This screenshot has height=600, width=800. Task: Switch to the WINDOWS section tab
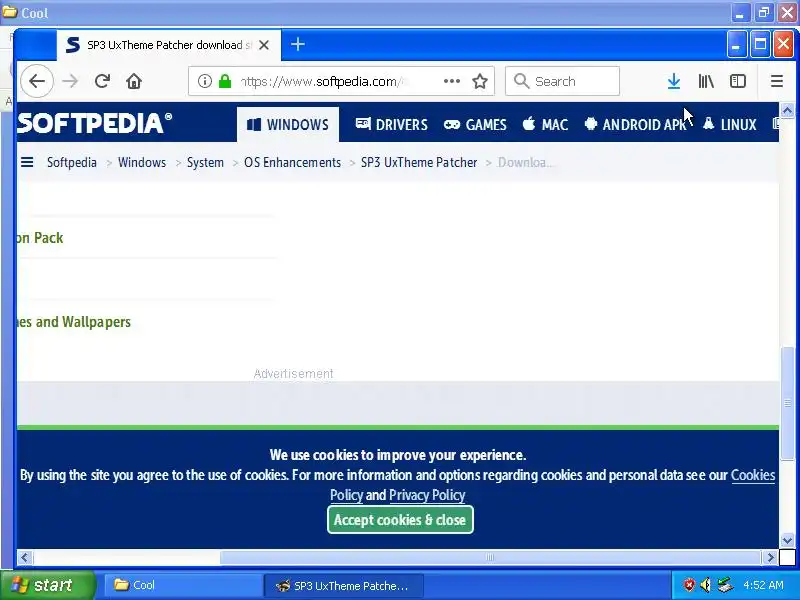pyautogui.click(x=288, y=124)
